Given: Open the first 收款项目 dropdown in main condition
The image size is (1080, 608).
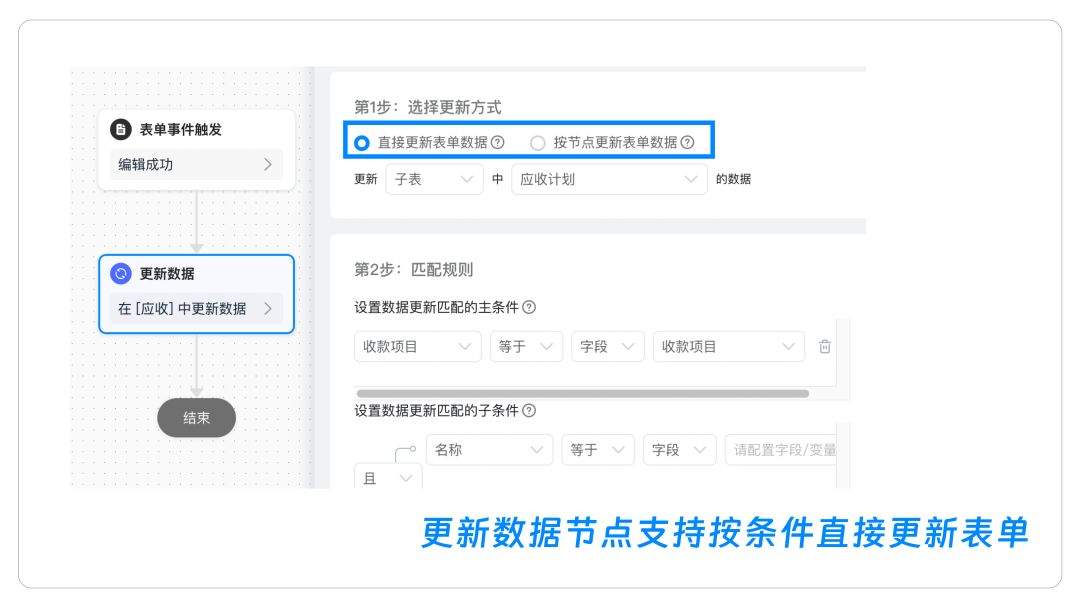Looking at the screenshot, I should (417, 347).
